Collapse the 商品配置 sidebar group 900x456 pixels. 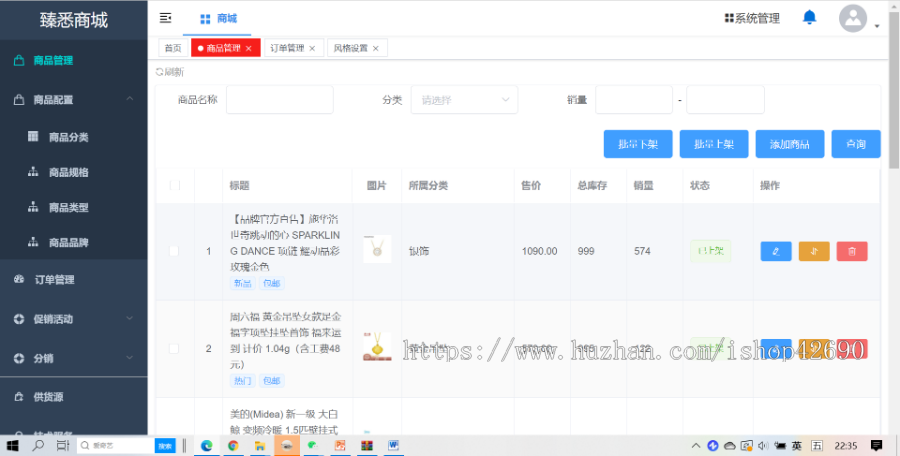point(130,99)
